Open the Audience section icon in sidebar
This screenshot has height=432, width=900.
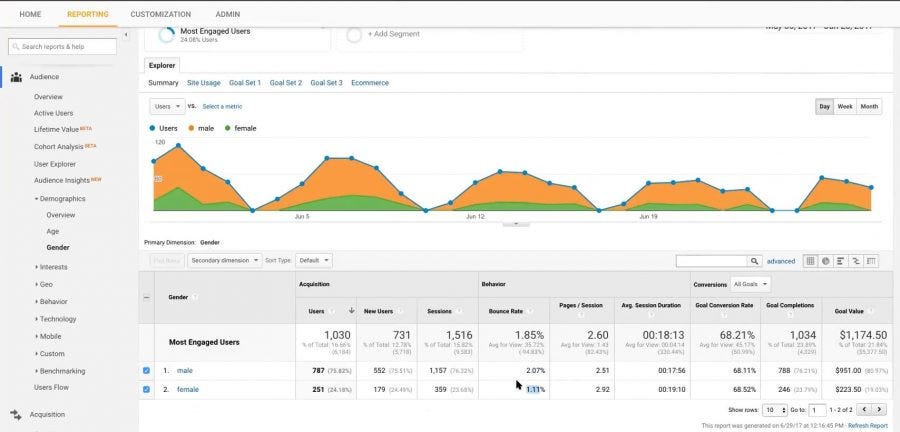point(16,77)
